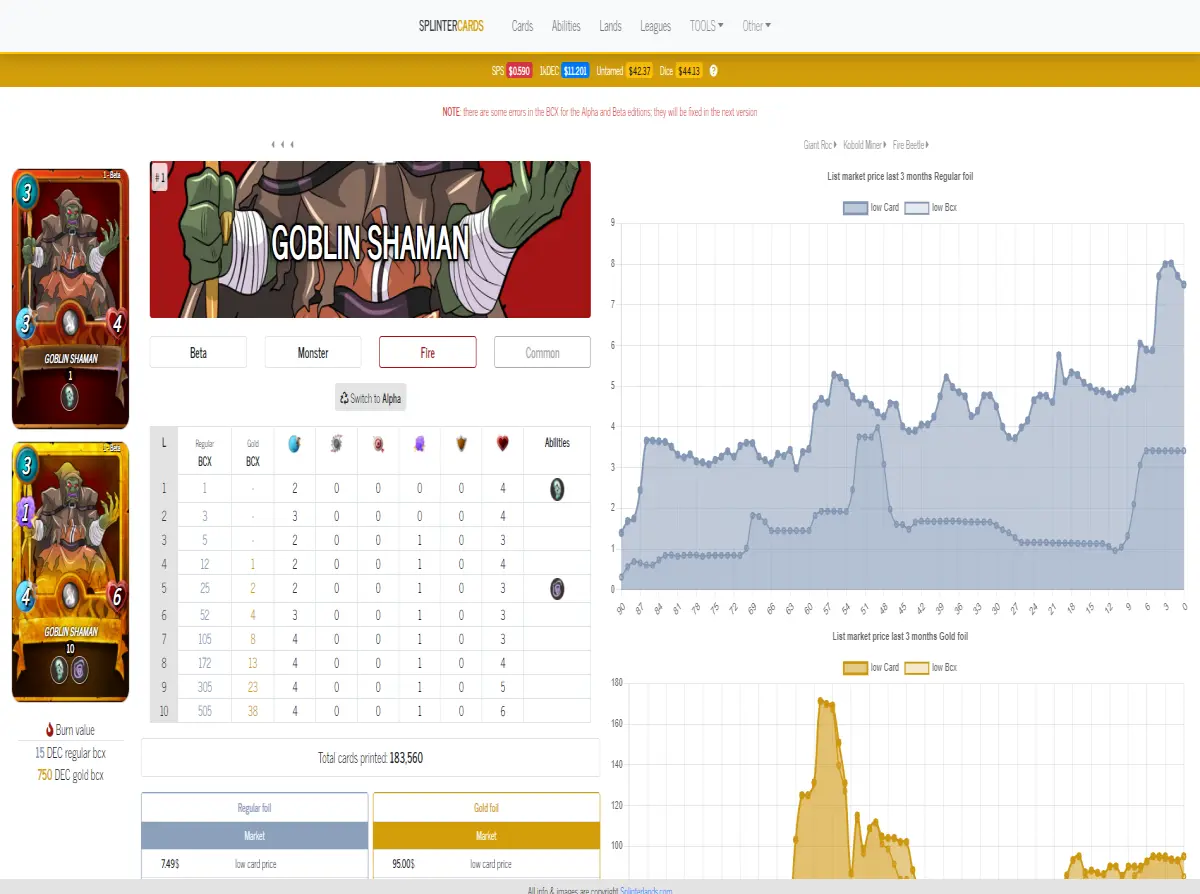Click regular BCX value 305 in level 9
The width and height of the screenshot is (1200, 894).
click(x=204, y=687)
